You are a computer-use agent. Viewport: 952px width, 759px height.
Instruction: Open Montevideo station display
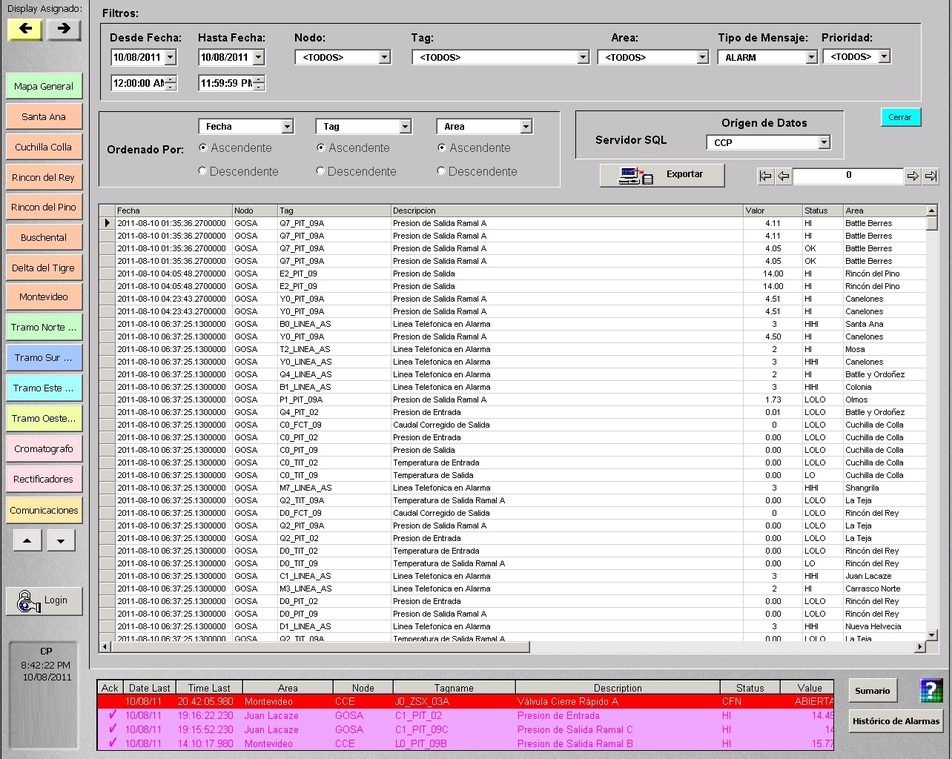click(x=44, y=297)
